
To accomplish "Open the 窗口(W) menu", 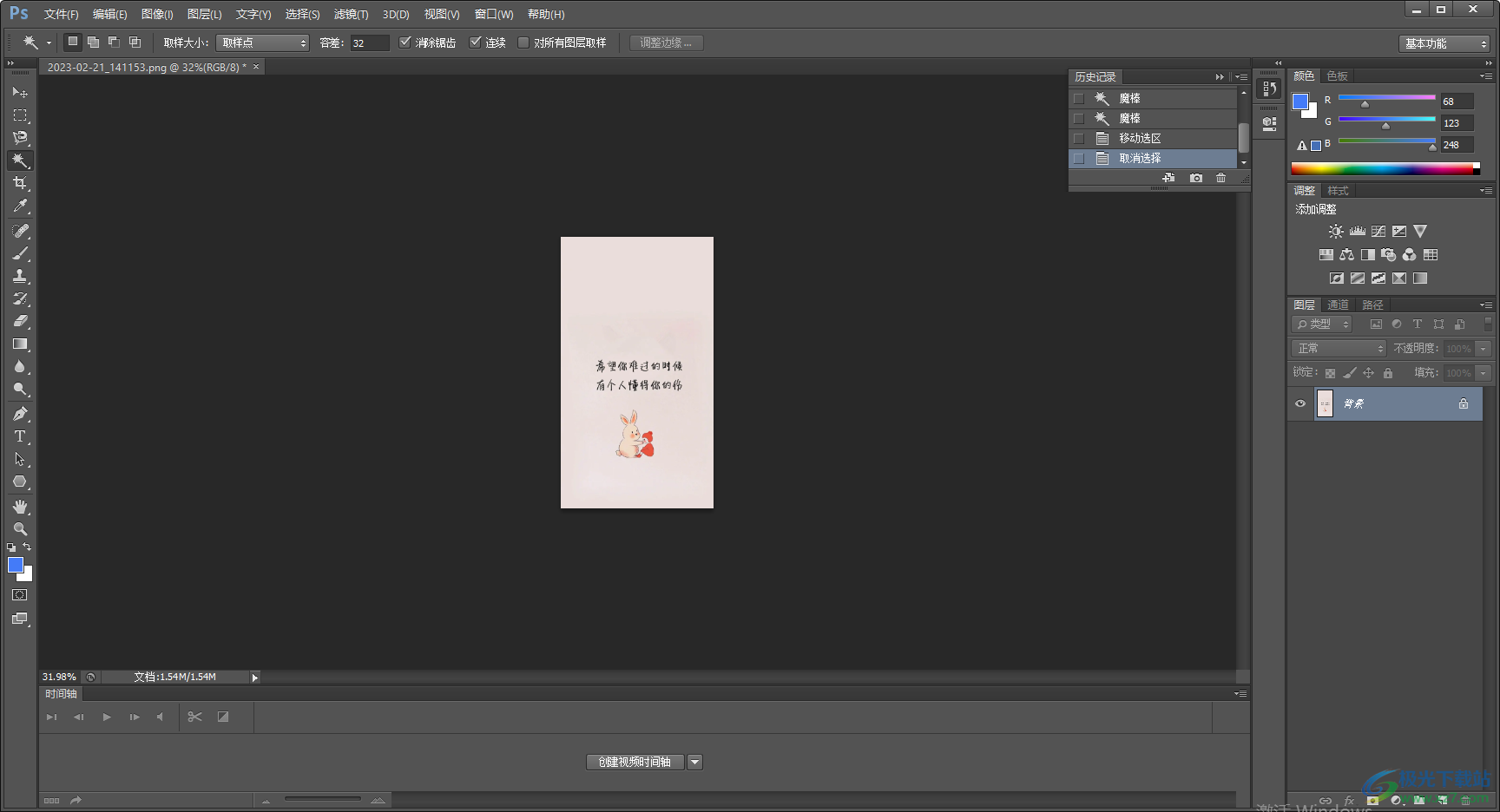I will pyautogui.click(x=494, y=14).
